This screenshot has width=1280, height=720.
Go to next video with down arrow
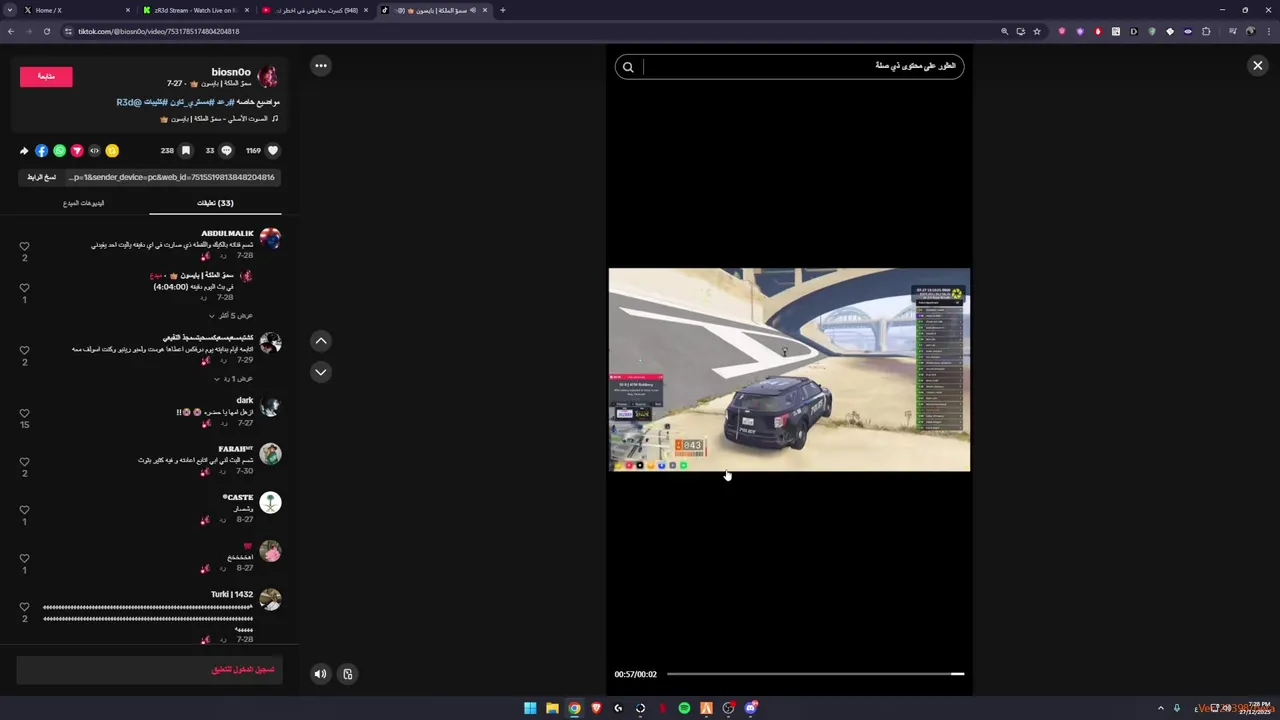(x=321, y=372)
